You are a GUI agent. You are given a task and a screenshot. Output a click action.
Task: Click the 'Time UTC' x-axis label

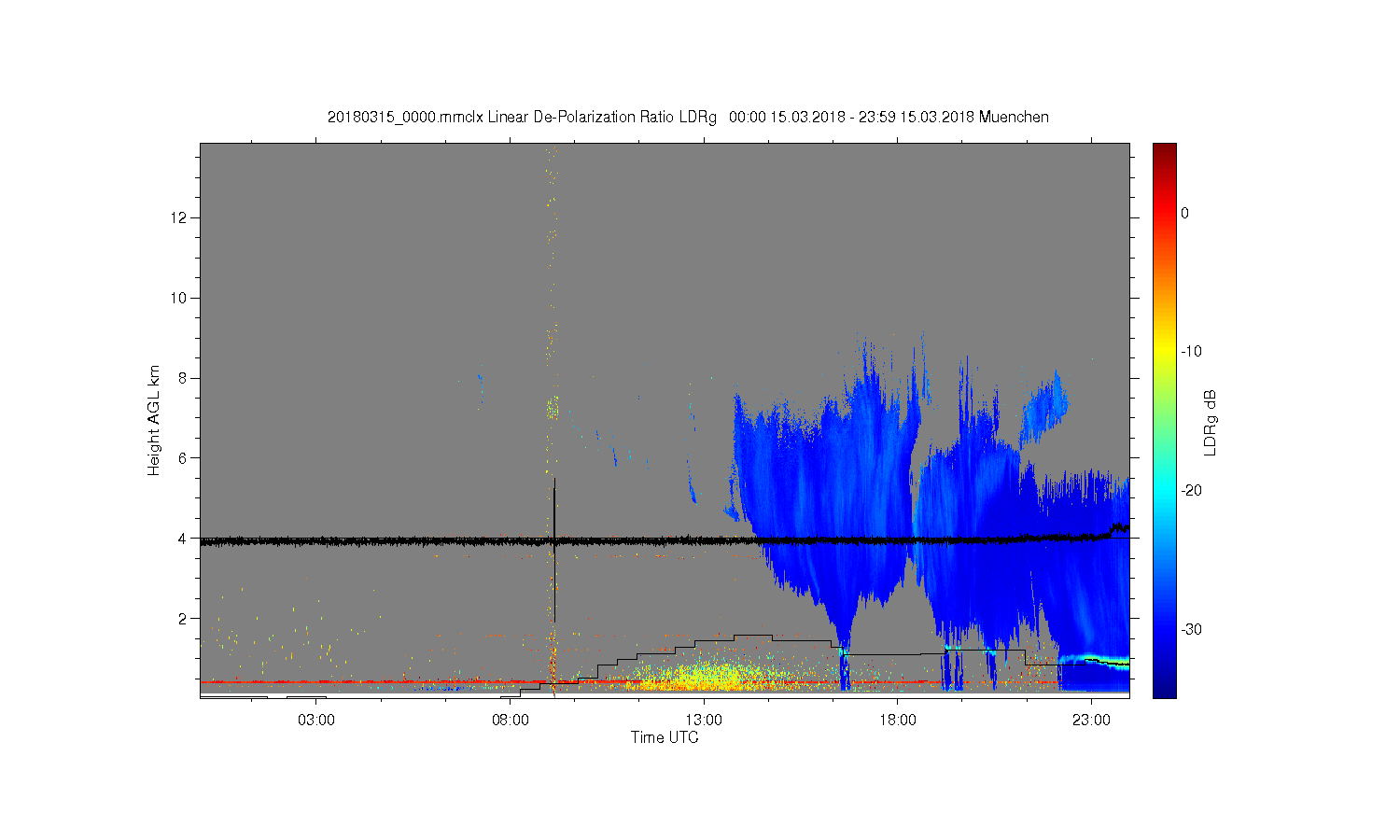tap(665, 737)
